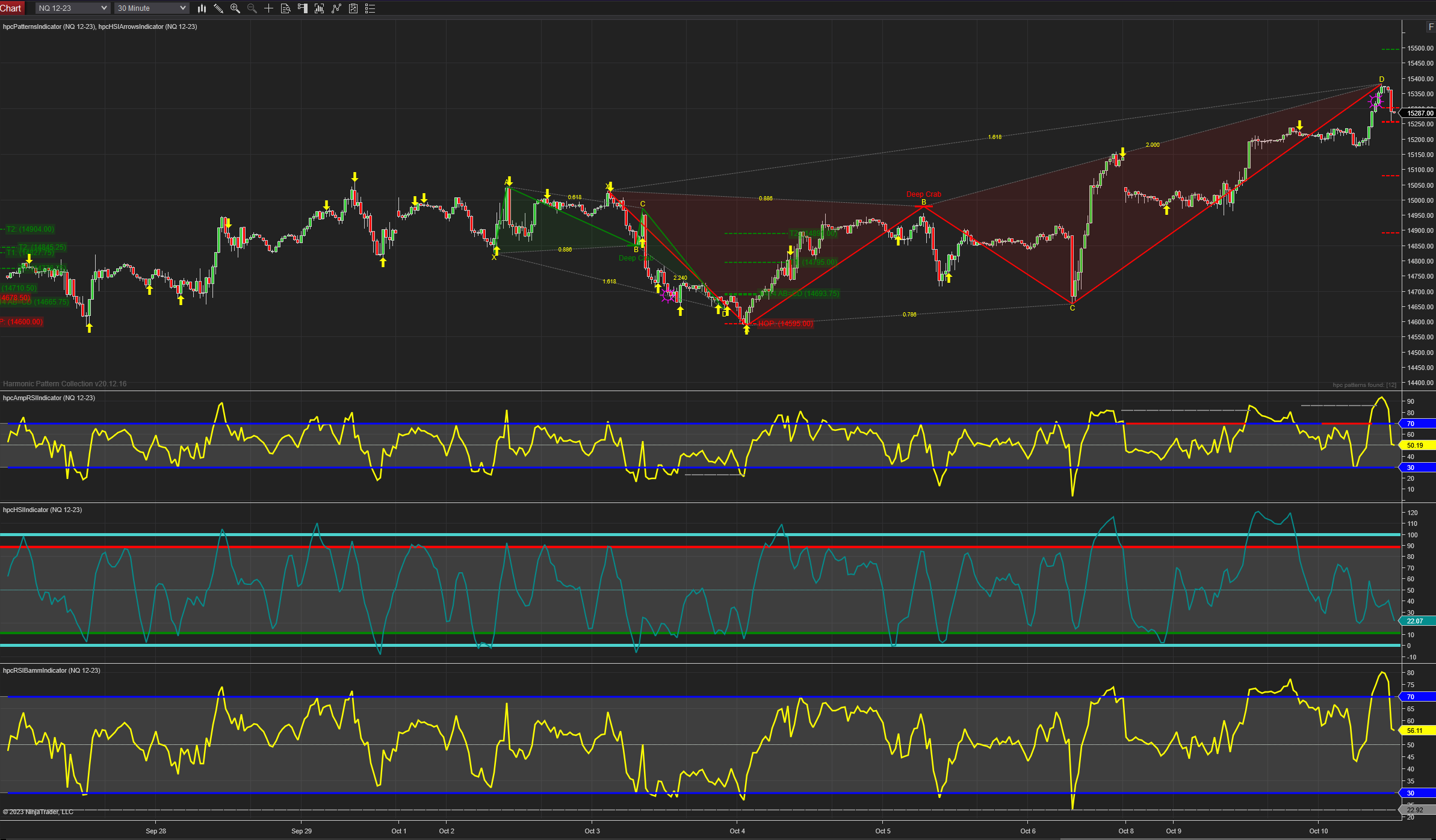Open the Strategies icon in toolbar
Viewport: 1436px width, 840px height.
coord(353,8)
